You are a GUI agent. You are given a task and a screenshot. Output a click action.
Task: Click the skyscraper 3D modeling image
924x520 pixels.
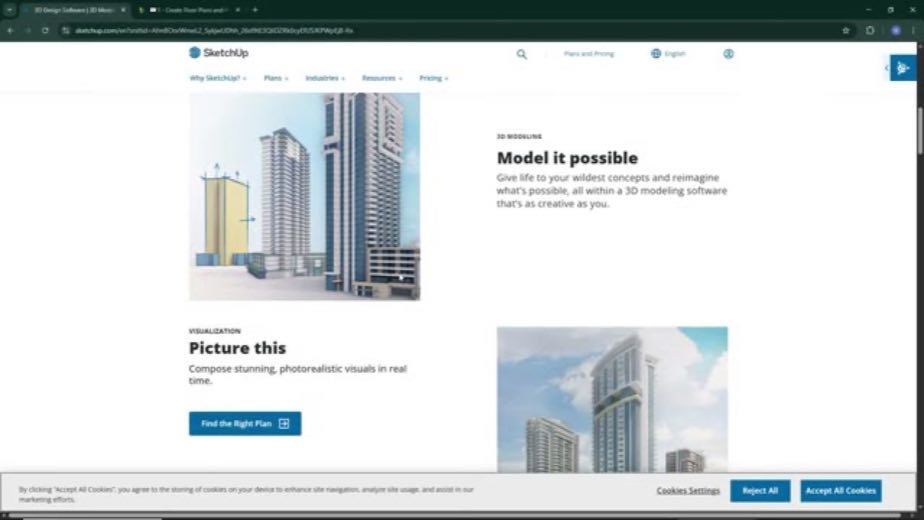305,196
